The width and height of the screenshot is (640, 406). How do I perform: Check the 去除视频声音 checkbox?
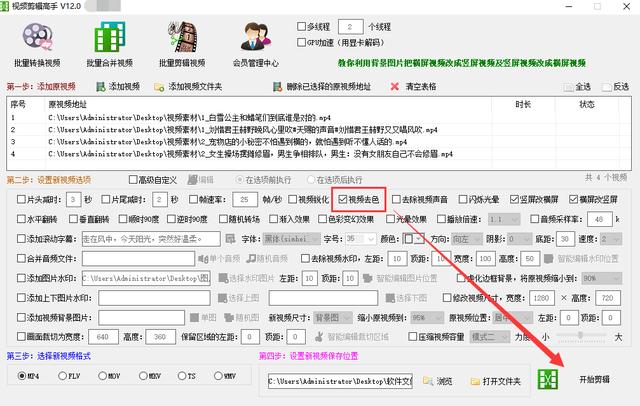click(396, 199)
